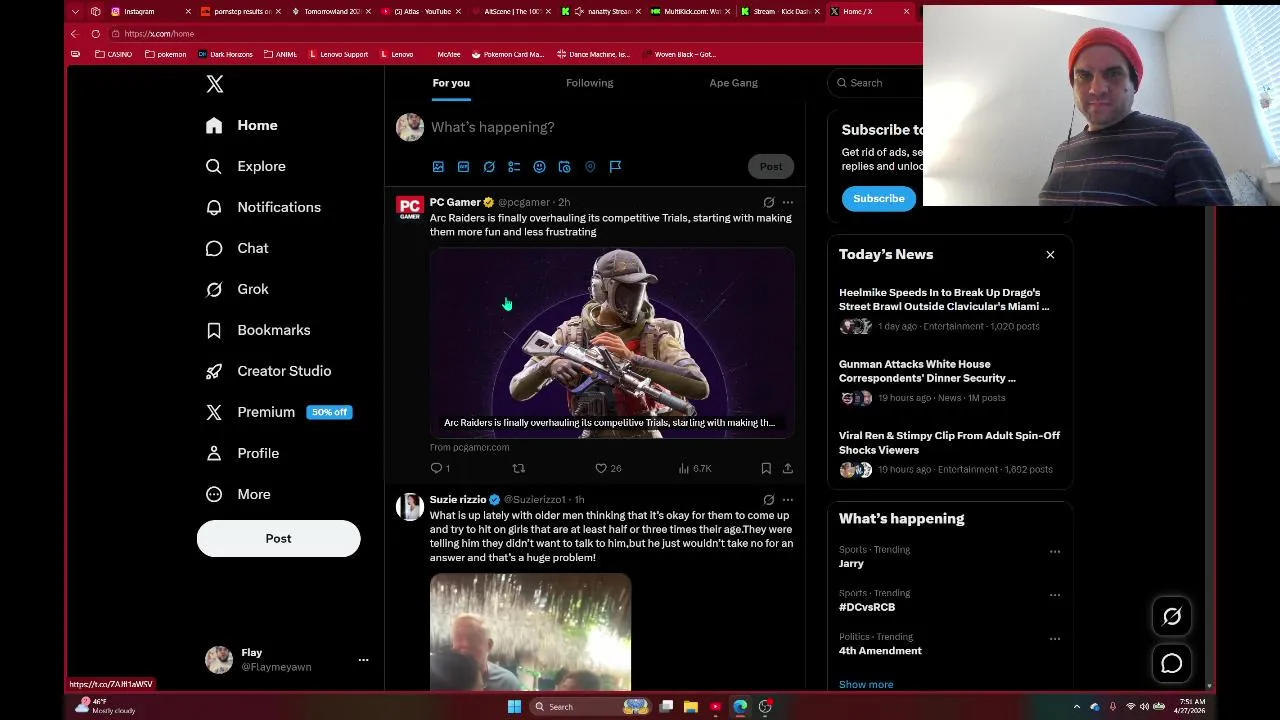The width and height of the screenshot is (1280, 720).
Task: Open Gunman Attacks White House news story
Action: coord(927,371)
